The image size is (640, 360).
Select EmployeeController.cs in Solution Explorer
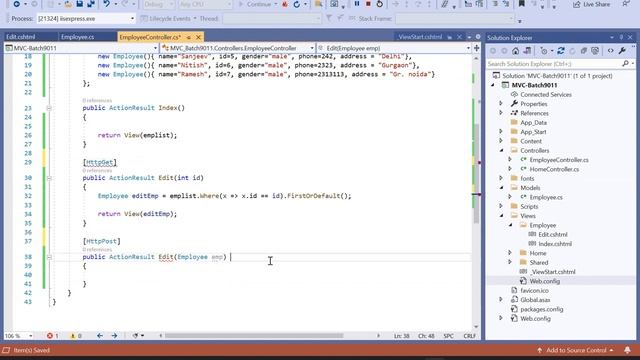[559, 160]
